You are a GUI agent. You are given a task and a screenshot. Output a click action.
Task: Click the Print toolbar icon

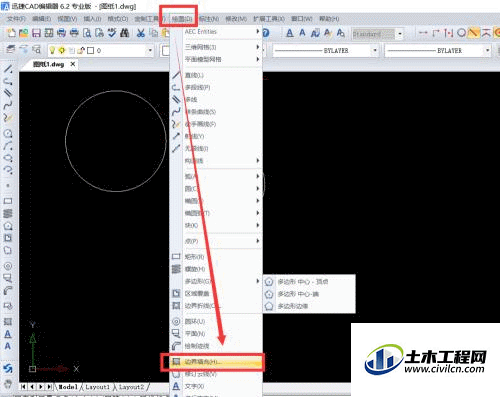pyautogui.click(x=74, y=33)
